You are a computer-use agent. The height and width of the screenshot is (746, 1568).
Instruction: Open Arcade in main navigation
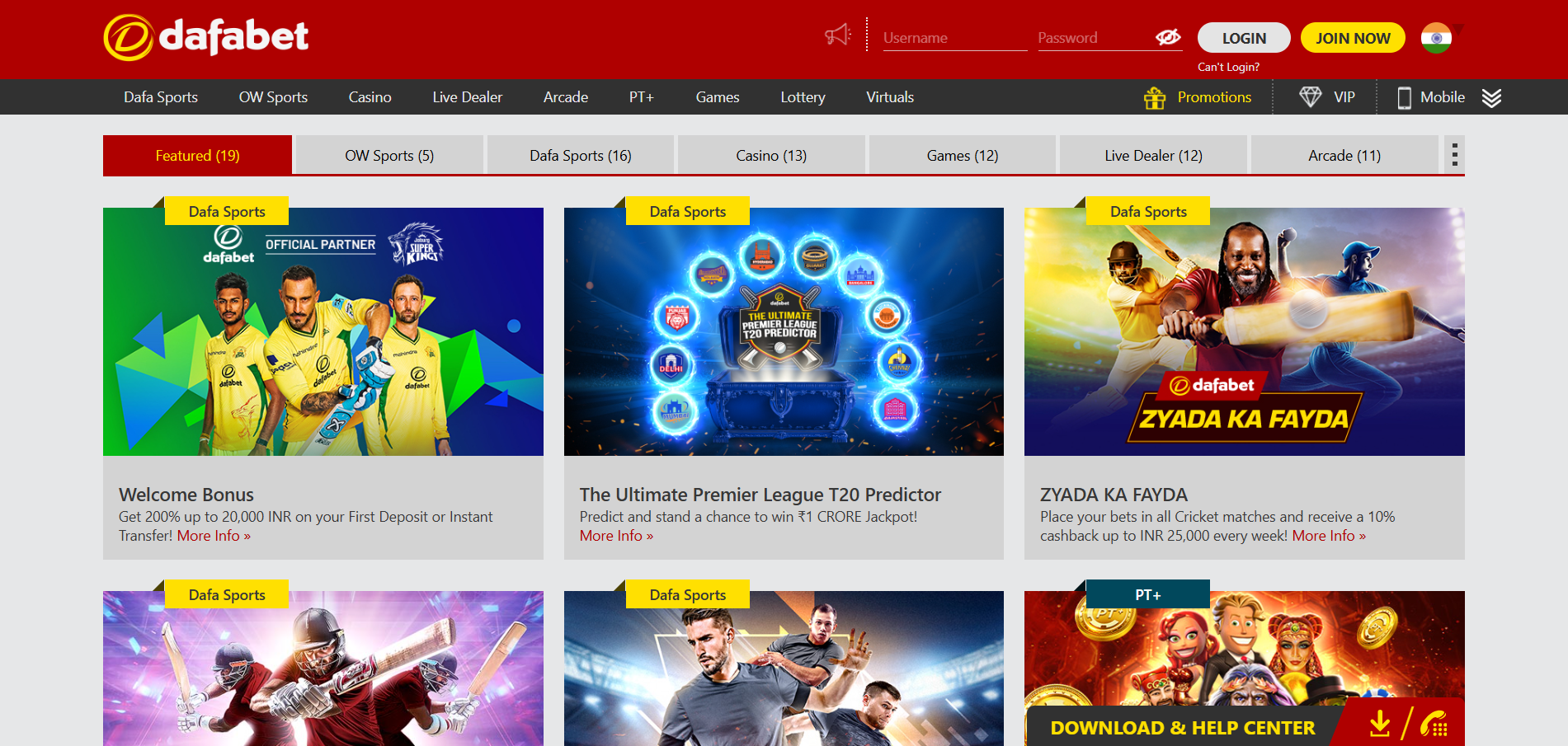[x=566, y=97]
